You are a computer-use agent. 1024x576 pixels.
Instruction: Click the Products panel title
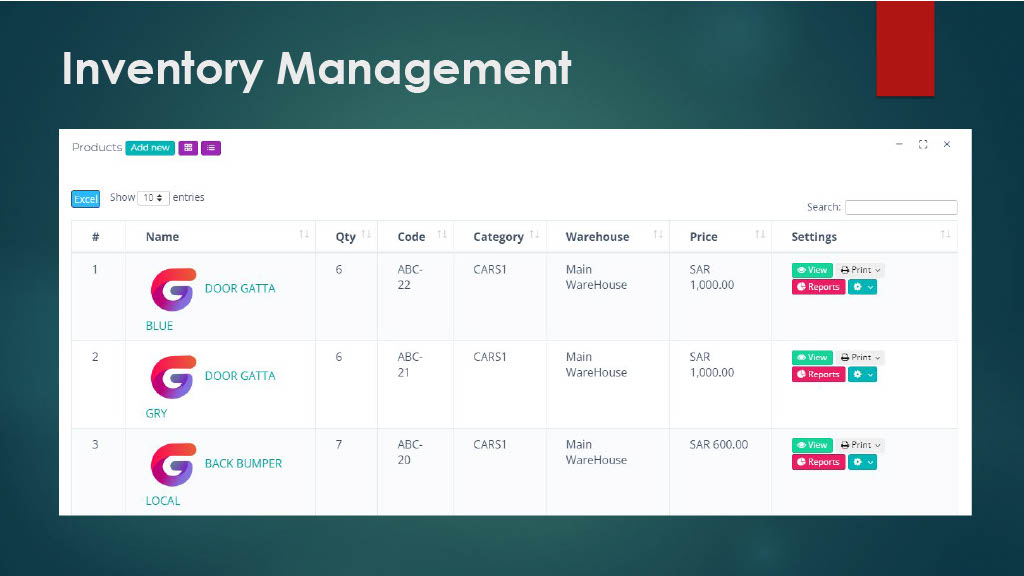pyautogui.click(x=97, y=148)
